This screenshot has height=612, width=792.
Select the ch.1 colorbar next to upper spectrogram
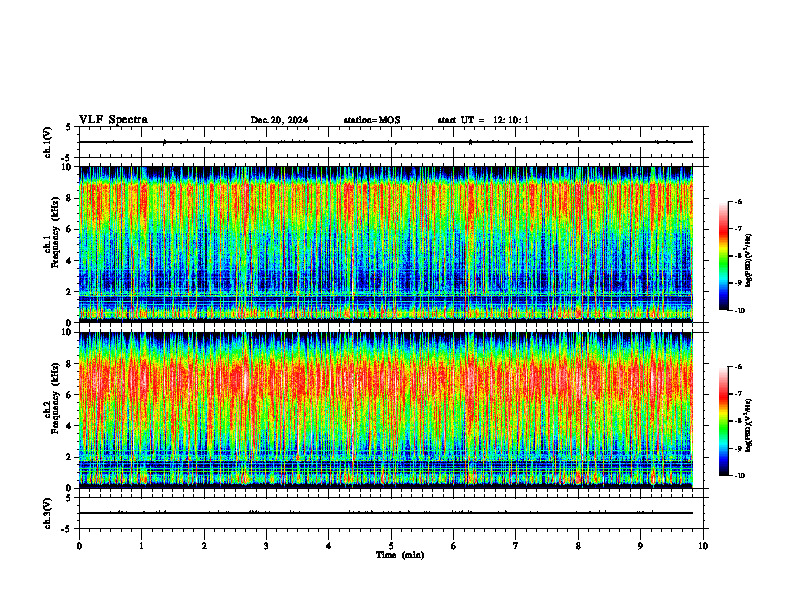coord(723,256)
